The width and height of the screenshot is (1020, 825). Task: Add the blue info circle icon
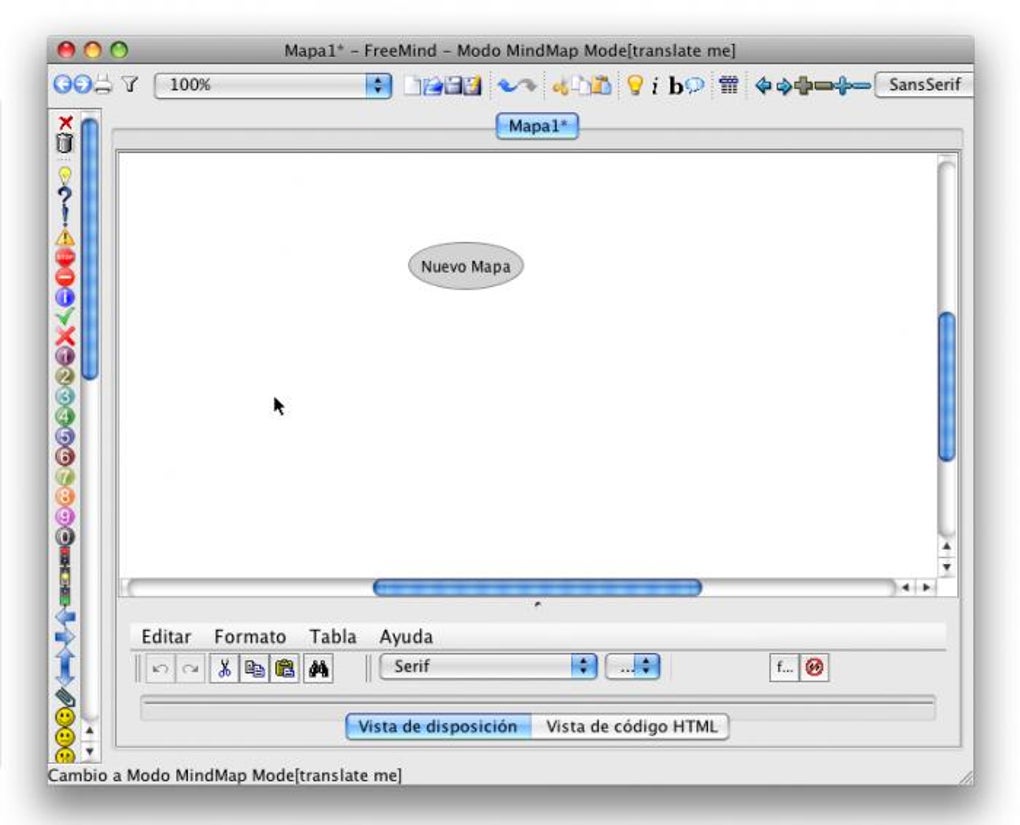(x=65, y=297)
